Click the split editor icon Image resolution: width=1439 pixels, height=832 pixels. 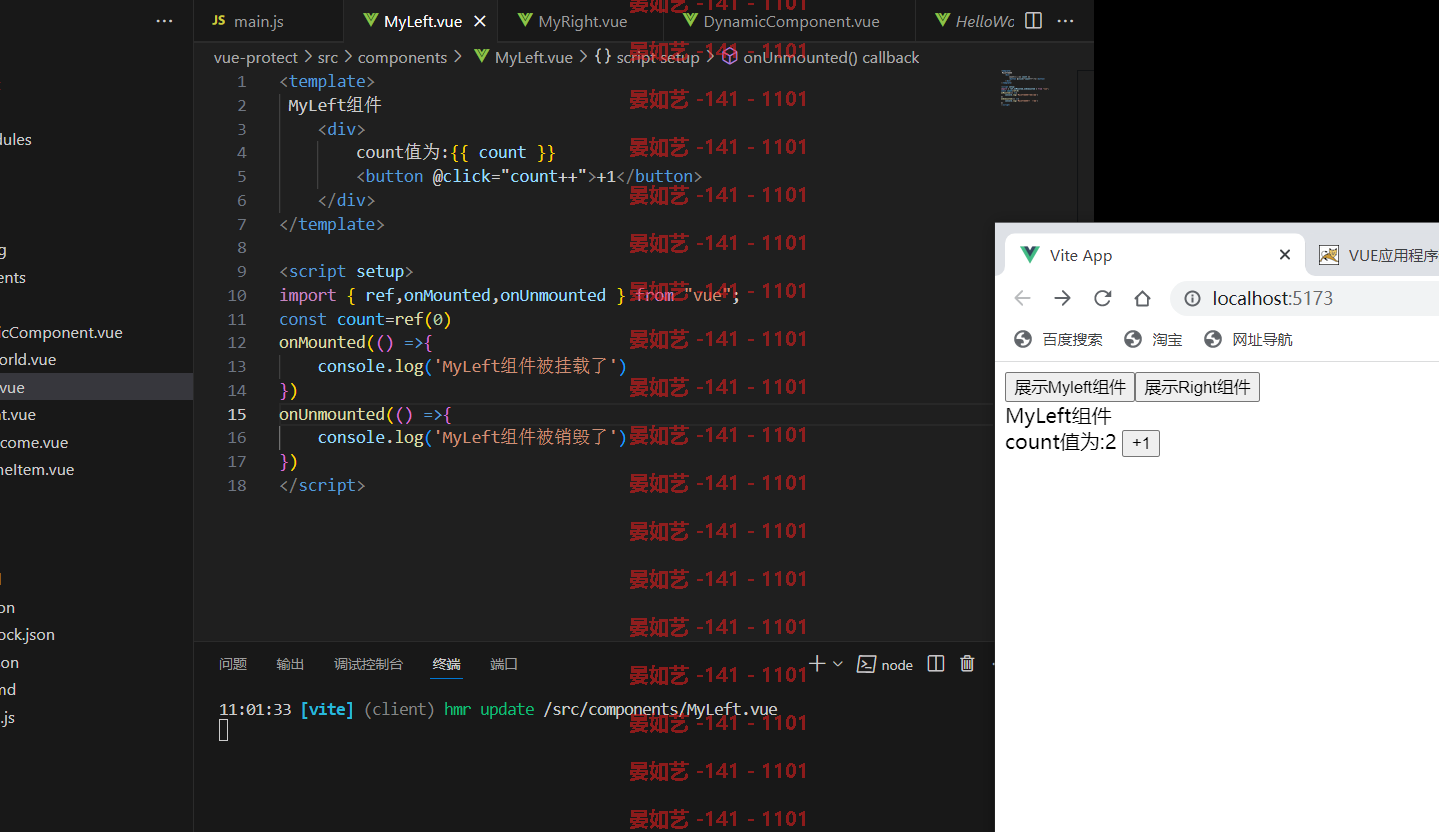1034,21
